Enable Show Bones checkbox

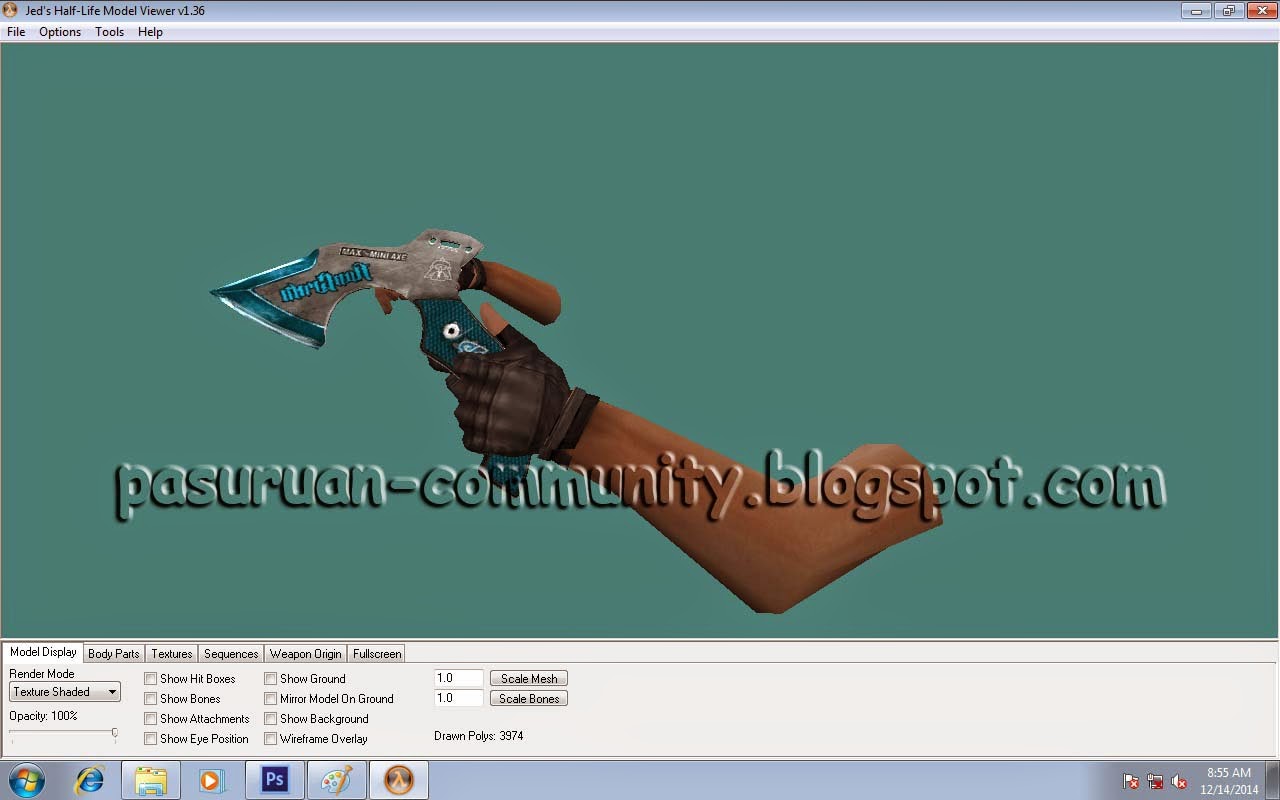151,699
